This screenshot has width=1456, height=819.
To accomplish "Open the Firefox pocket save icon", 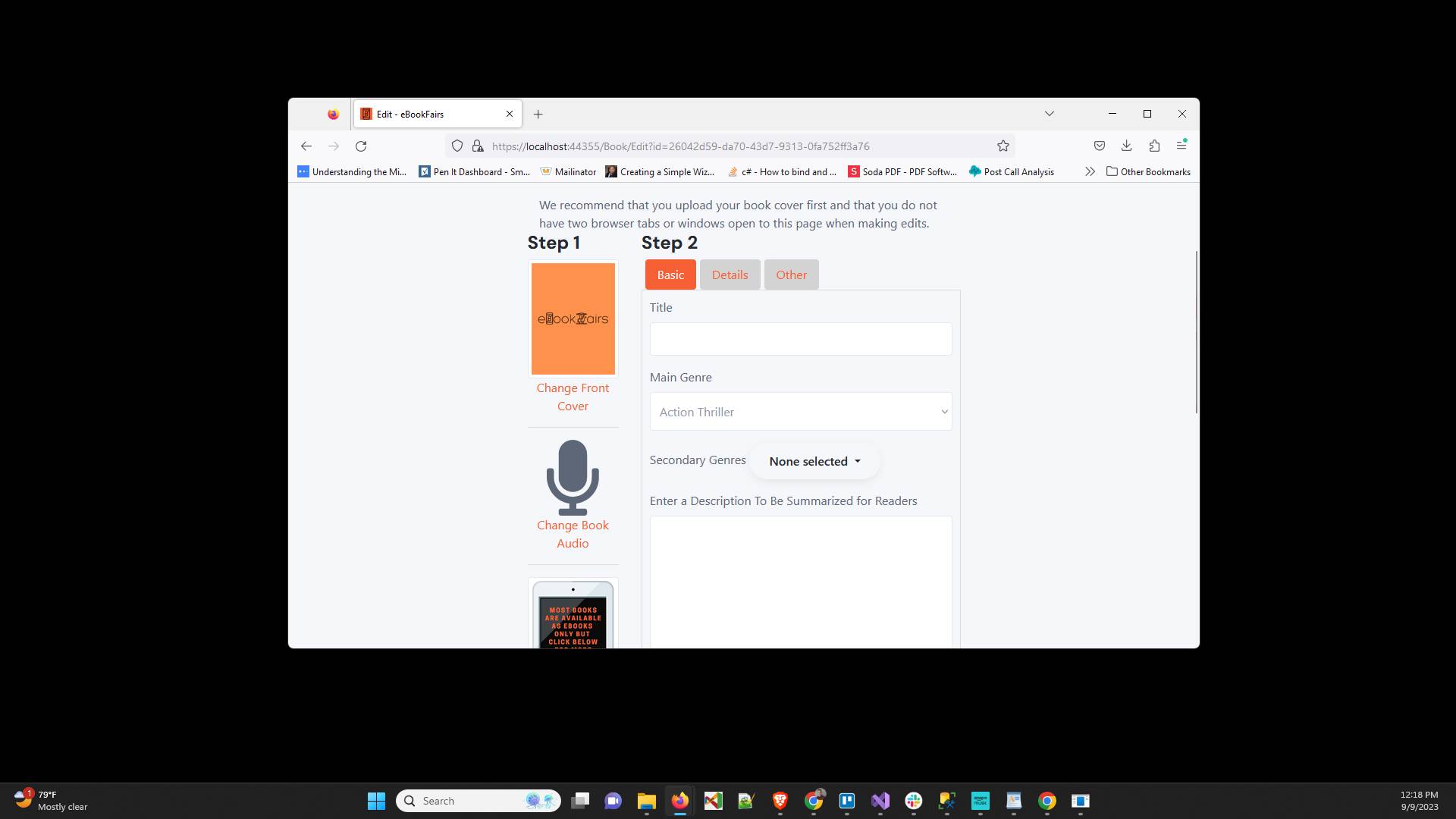I will click(1099, 146).
